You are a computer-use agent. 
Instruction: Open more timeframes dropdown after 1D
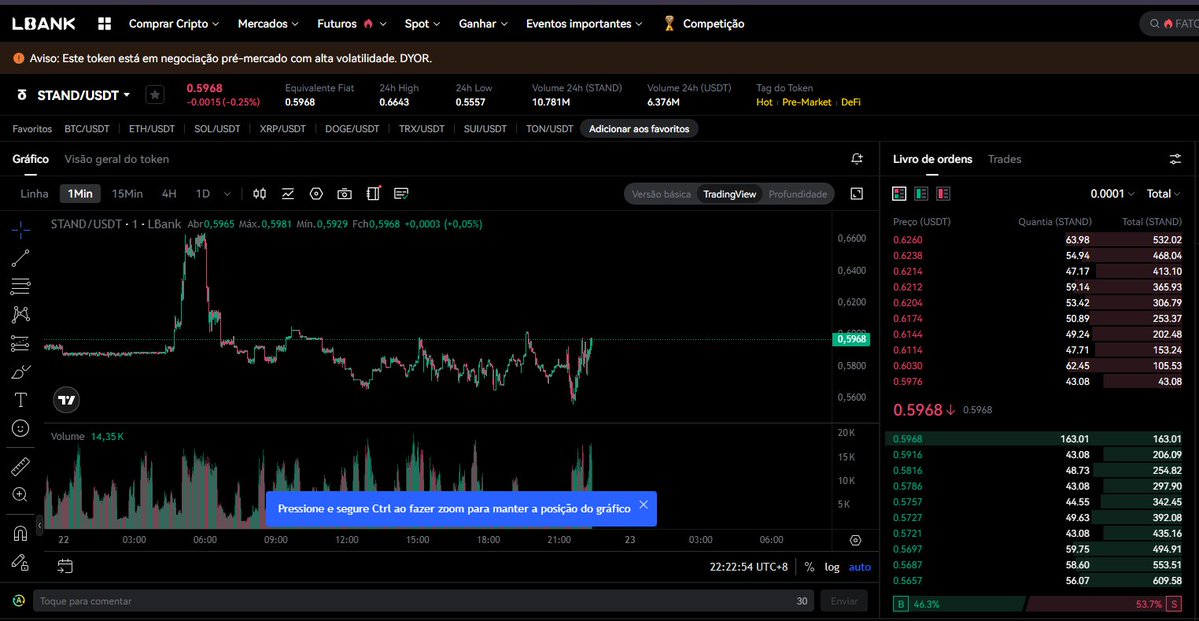(227, 194)
